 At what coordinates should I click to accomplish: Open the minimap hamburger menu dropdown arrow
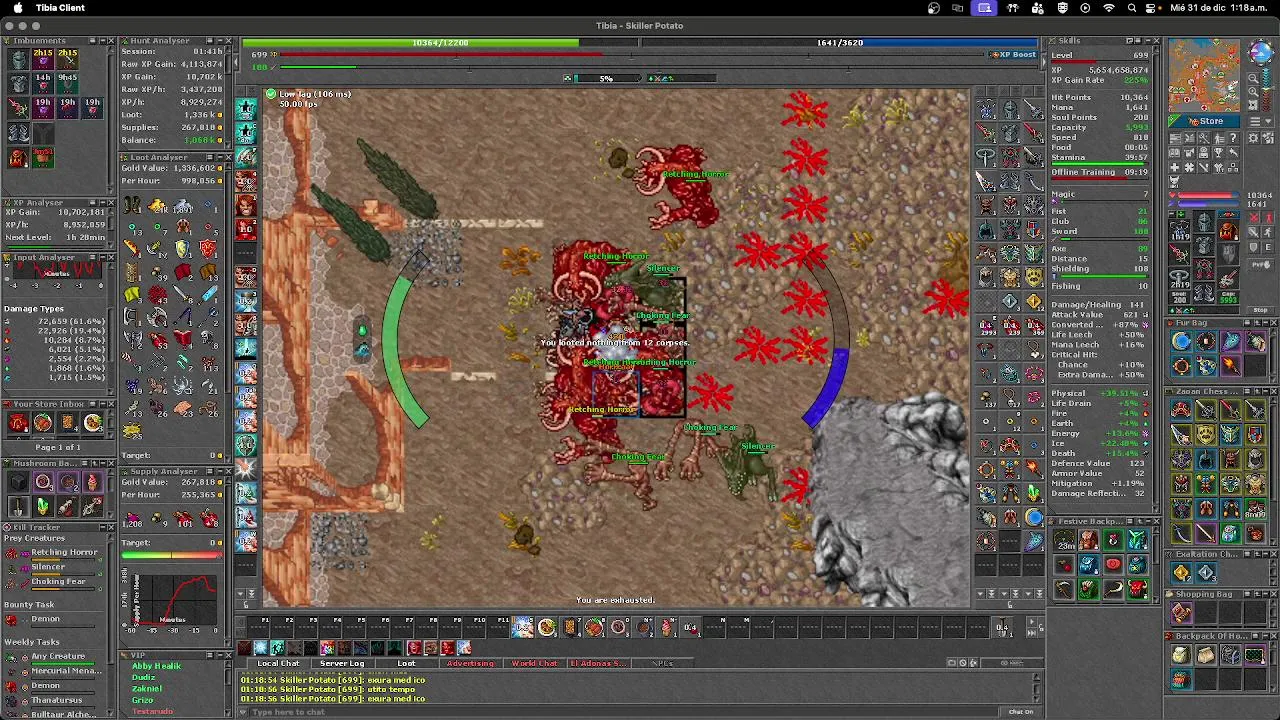1268,121
